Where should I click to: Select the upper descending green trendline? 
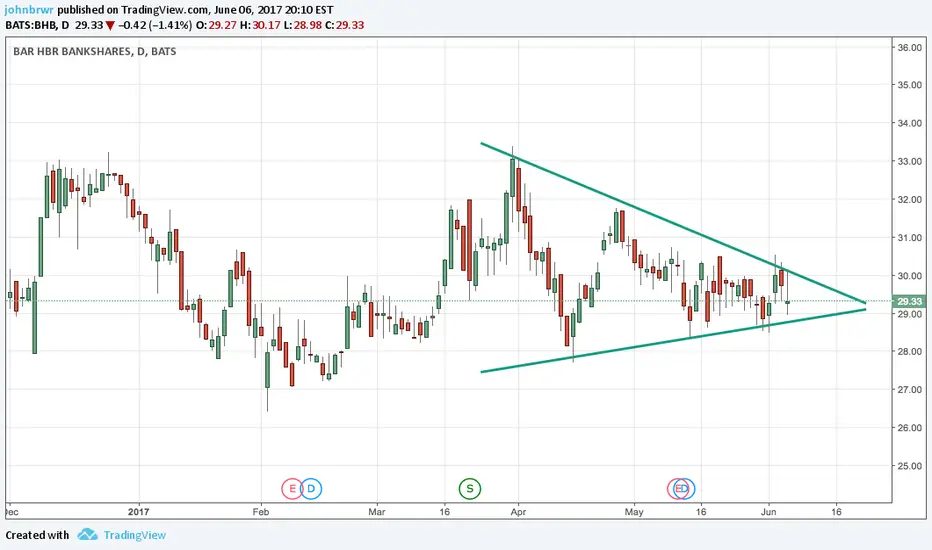[672, 223]
